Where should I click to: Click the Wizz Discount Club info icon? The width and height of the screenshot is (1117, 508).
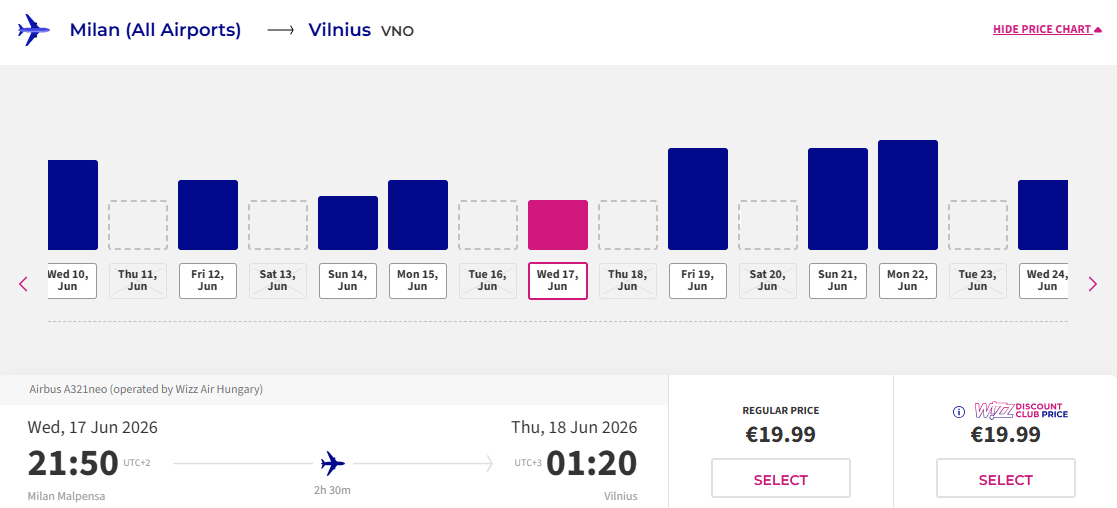click(x=958, y=412)
